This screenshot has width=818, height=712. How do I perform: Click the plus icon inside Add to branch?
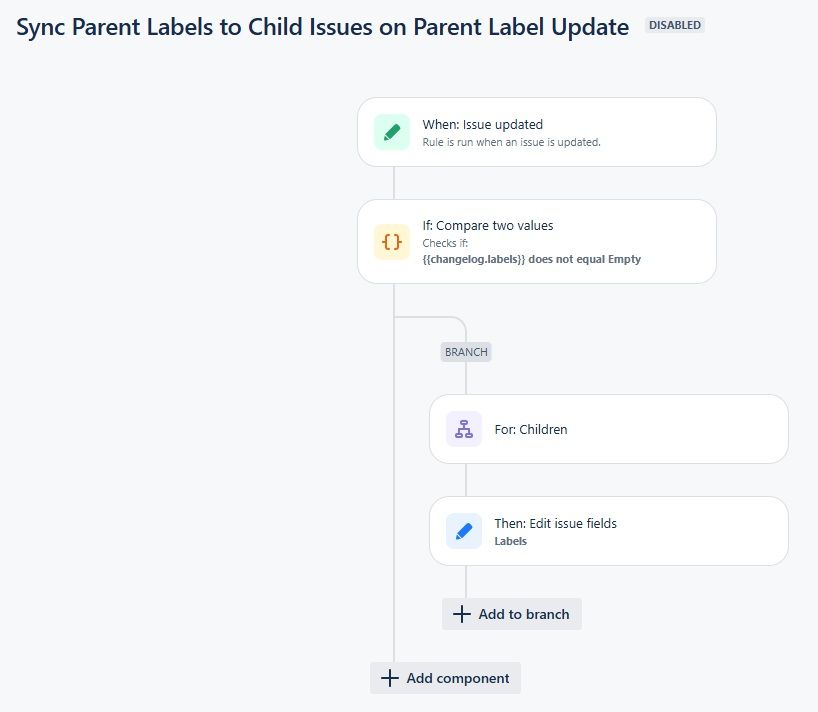[x=462, y=613]
